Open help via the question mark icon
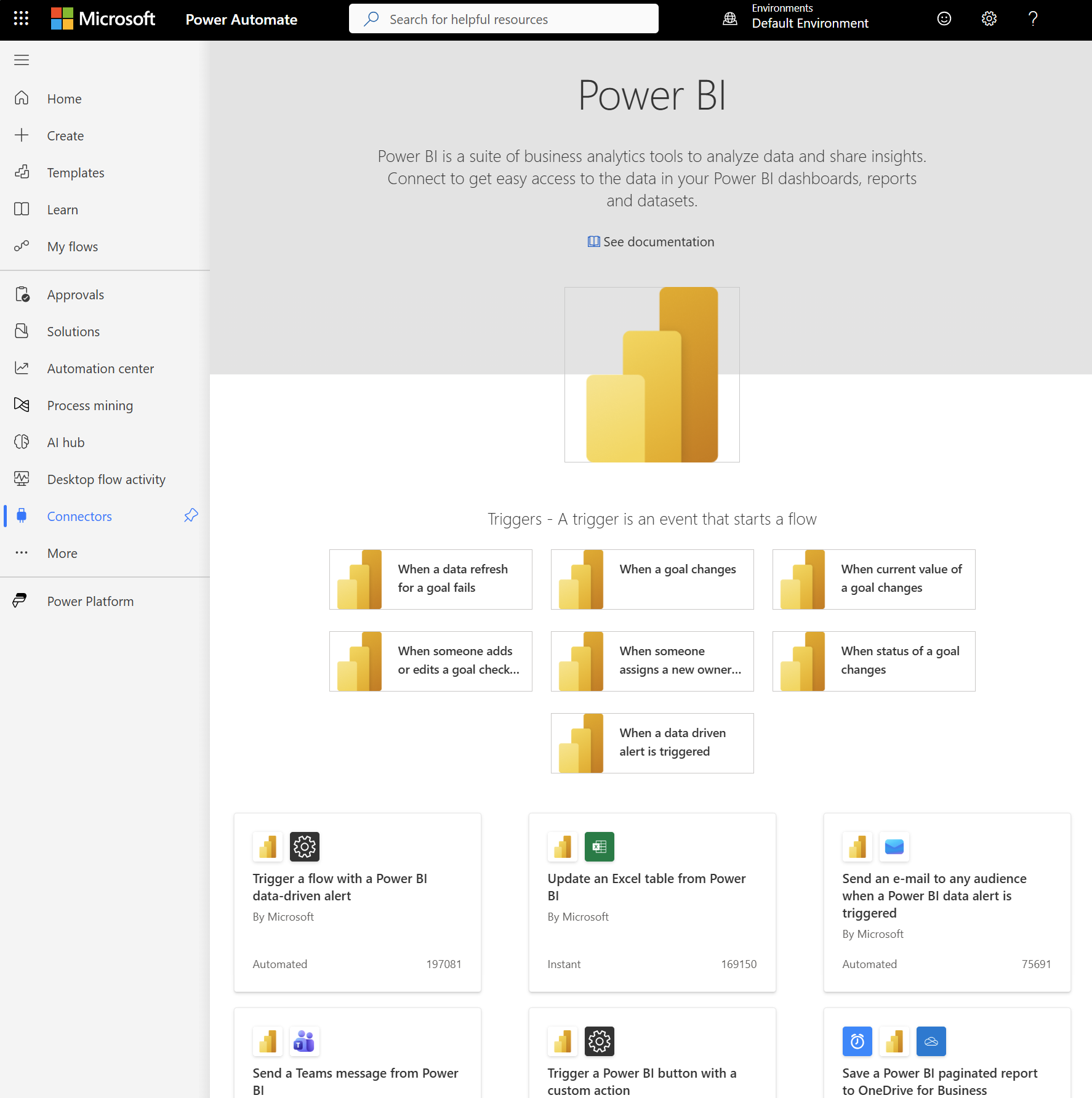The image size is (1092, 1098). pos(1032,18)
